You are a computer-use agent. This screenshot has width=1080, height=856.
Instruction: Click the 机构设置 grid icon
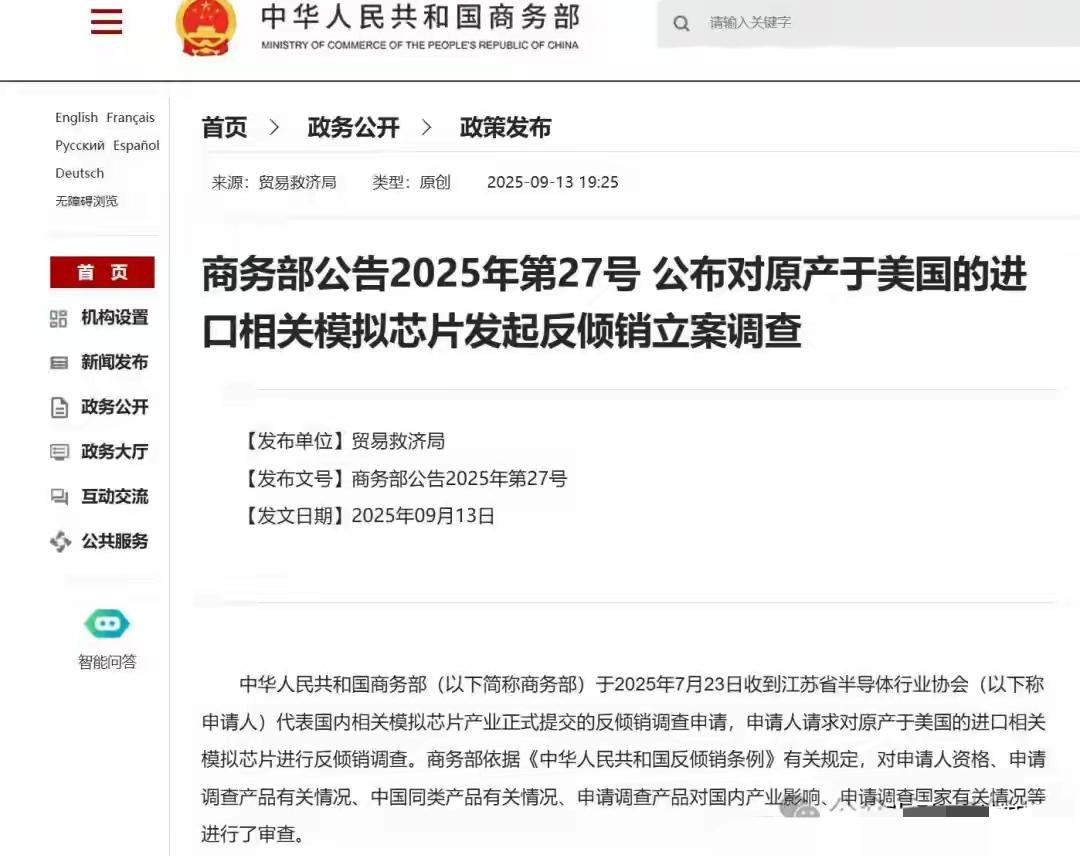pyautogui.click(x=59, y=318)
